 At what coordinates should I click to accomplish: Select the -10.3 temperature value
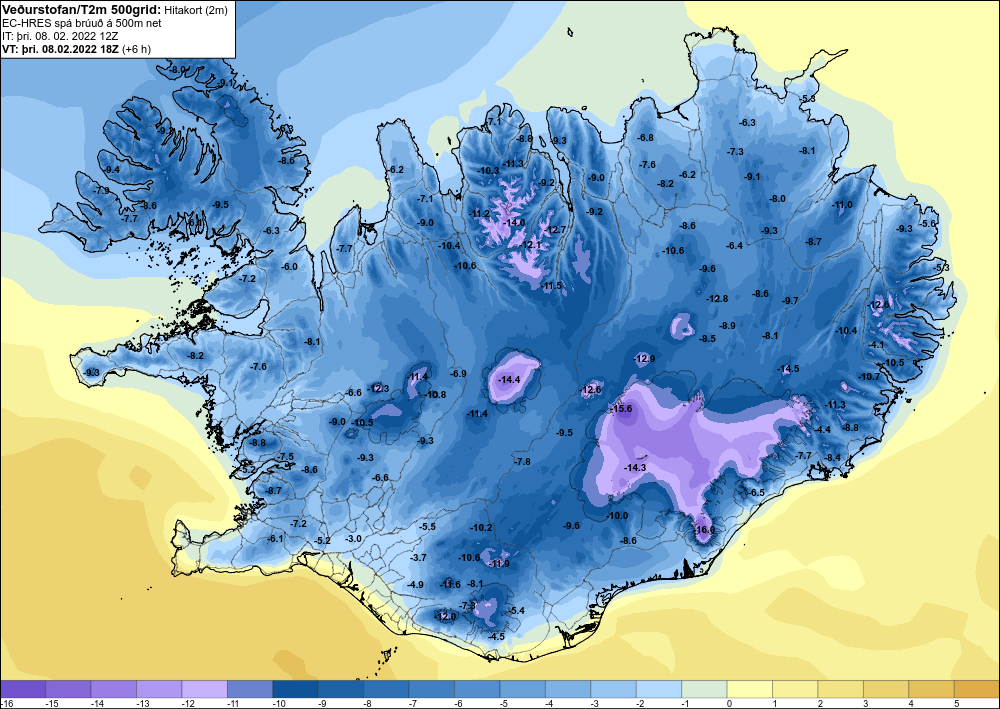click(489, 170)
